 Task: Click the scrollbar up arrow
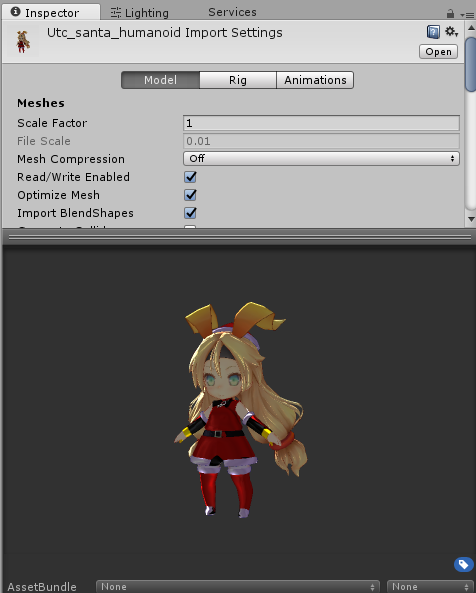471,28
